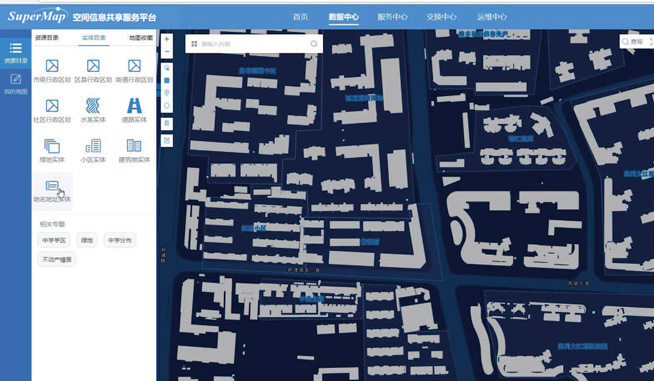Open the grid dropdown in map search box
The width and height of the screenshot is (654, 381).
pos(194,44)
